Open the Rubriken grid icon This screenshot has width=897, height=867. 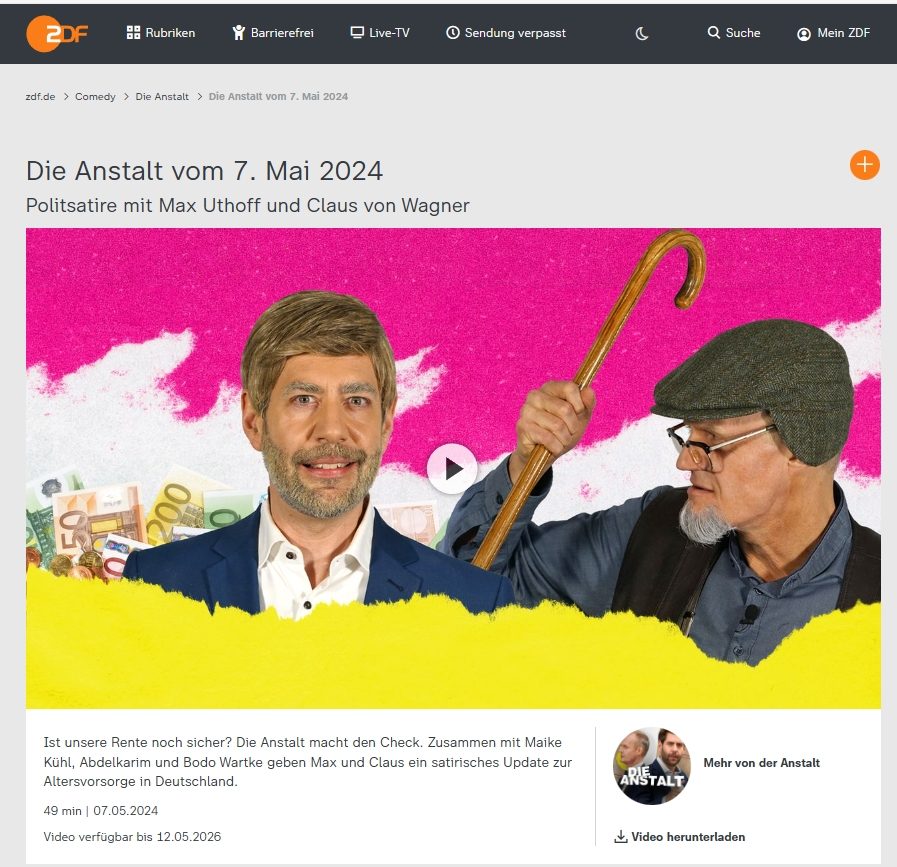click(x=133, y=33)
